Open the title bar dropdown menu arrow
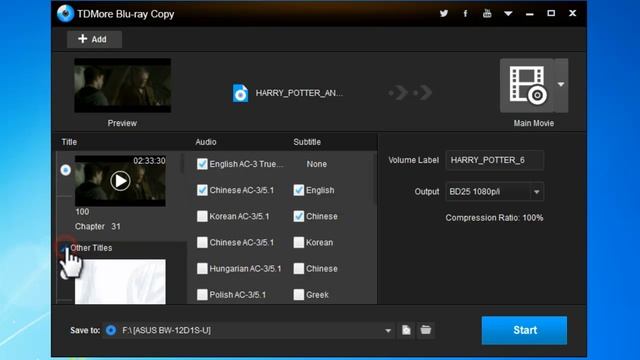 pos(508,13)
